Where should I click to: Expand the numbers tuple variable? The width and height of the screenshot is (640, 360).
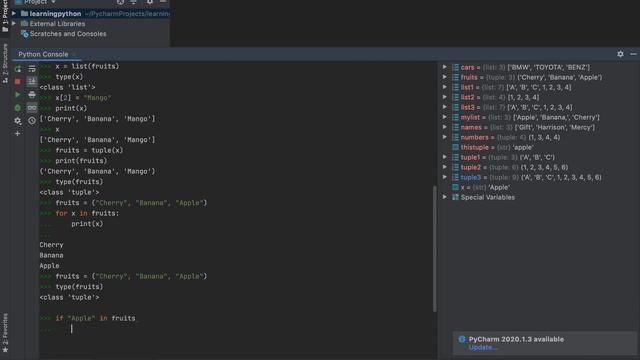tap(445, 137)
